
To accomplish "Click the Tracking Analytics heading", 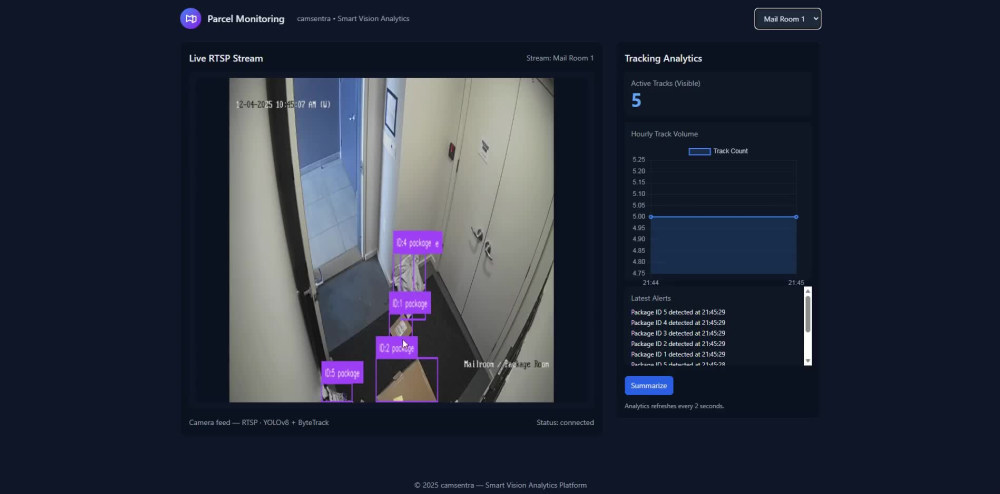I will point(663,59).
